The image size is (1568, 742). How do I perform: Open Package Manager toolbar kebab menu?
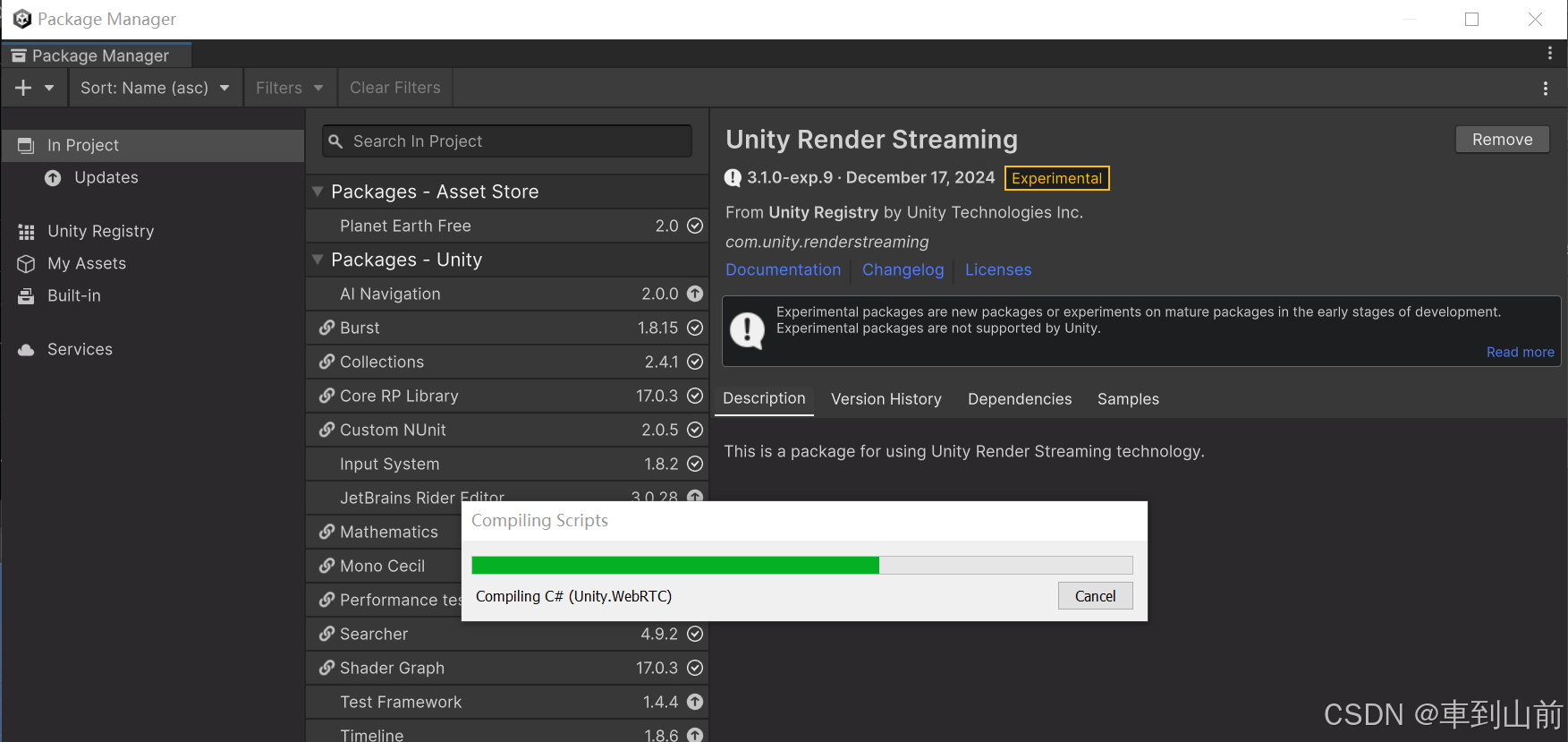1546,88
